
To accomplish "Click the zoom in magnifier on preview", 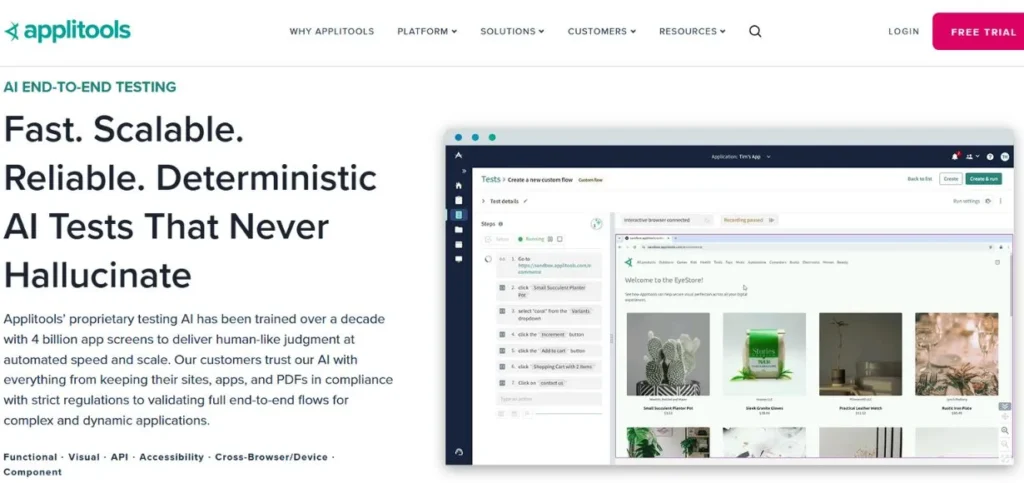I will coord(1005,431).
